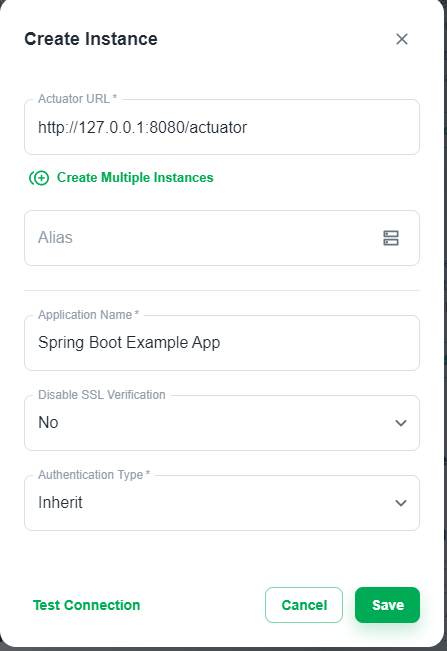
Task: Click the Test Connection link
Action: 86,605
